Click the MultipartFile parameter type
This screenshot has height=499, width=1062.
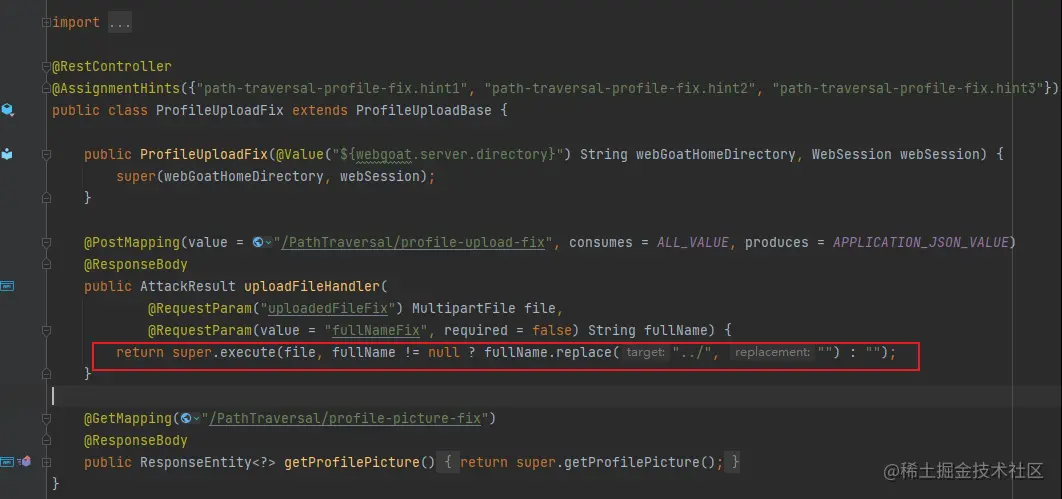[464, 309]
